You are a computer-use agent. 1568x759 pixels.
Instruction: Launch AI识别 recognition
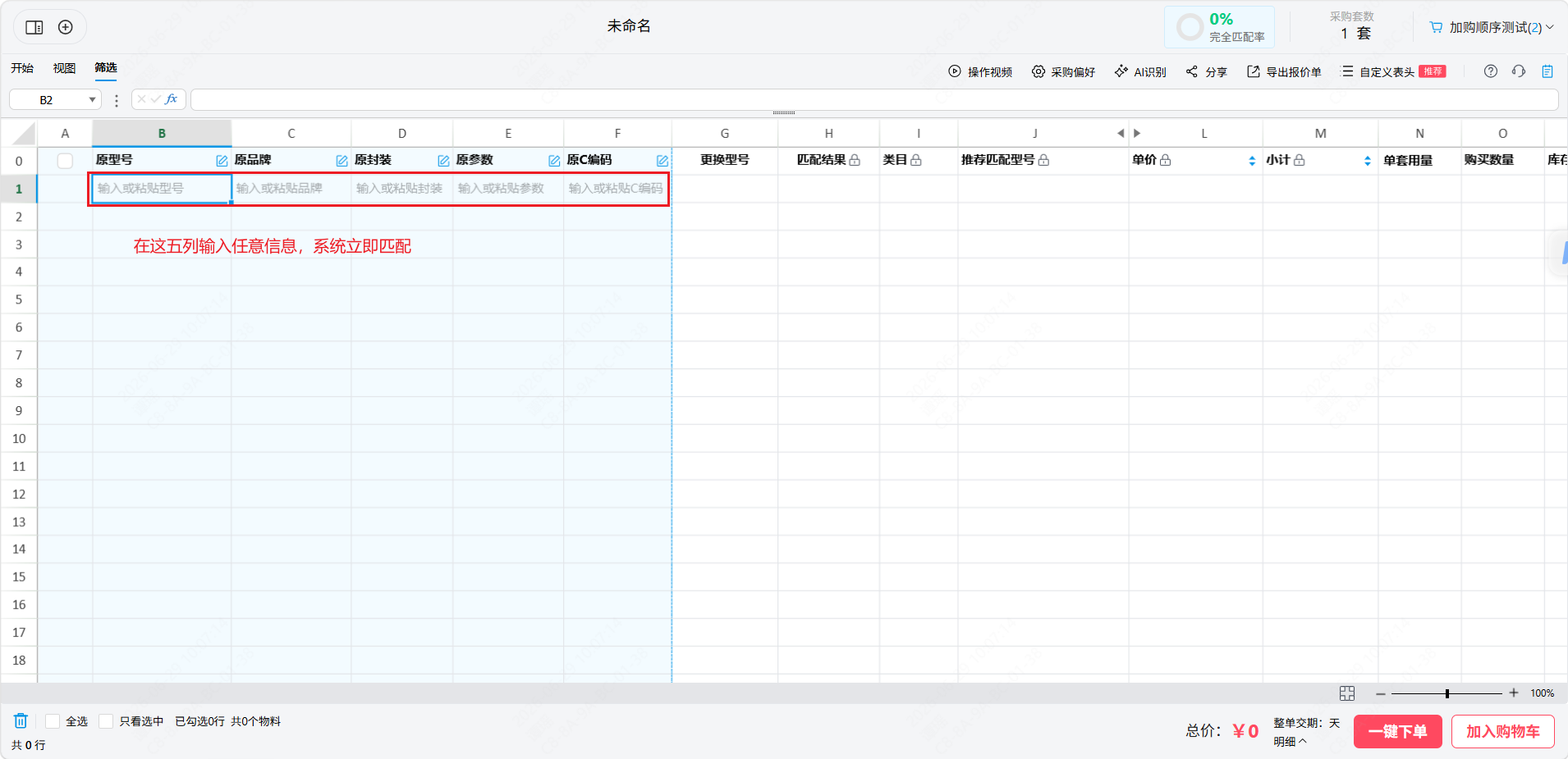1140,72
